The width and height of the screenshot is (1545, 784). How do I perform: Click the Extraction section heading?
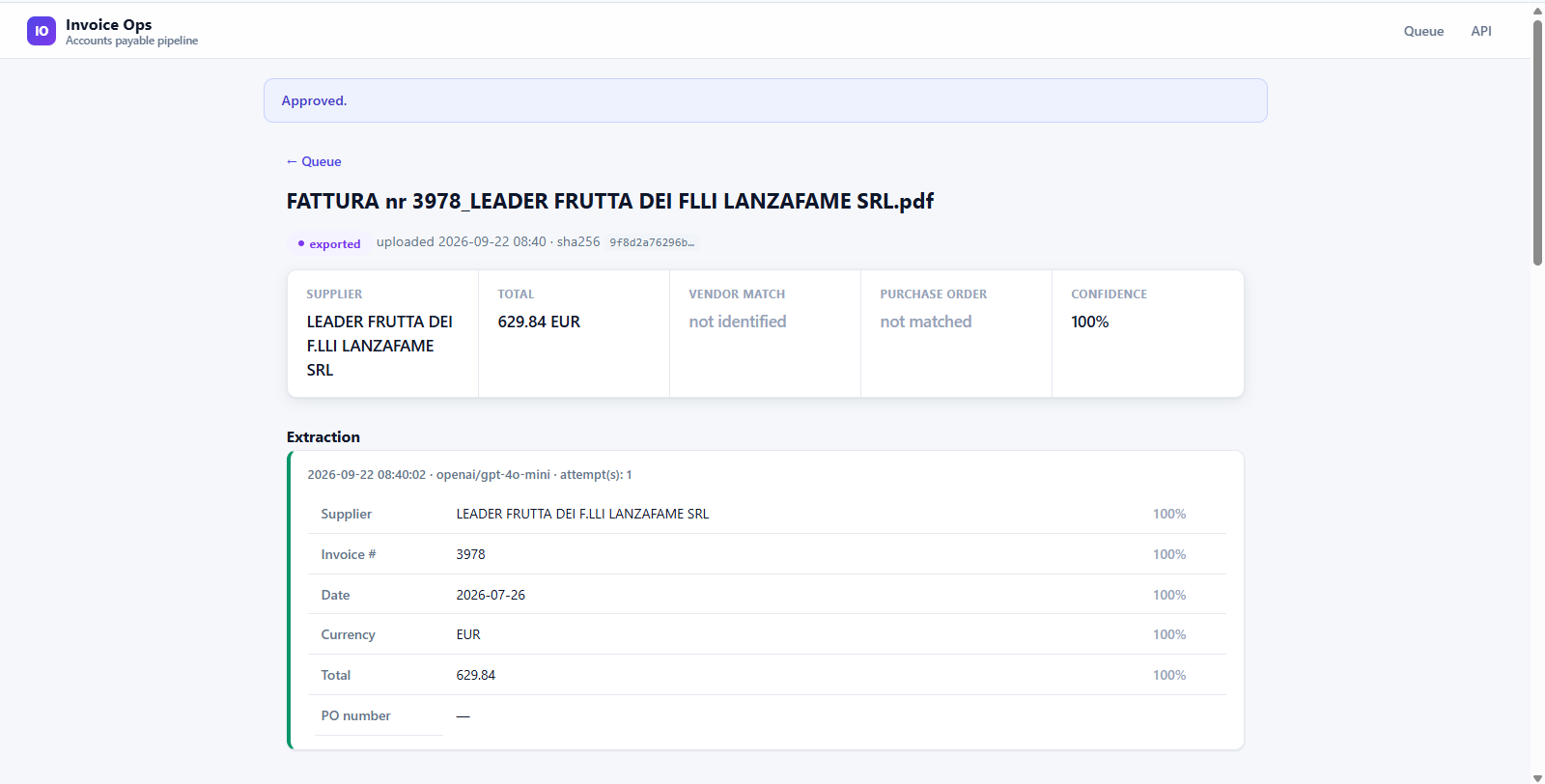point(323,436)
